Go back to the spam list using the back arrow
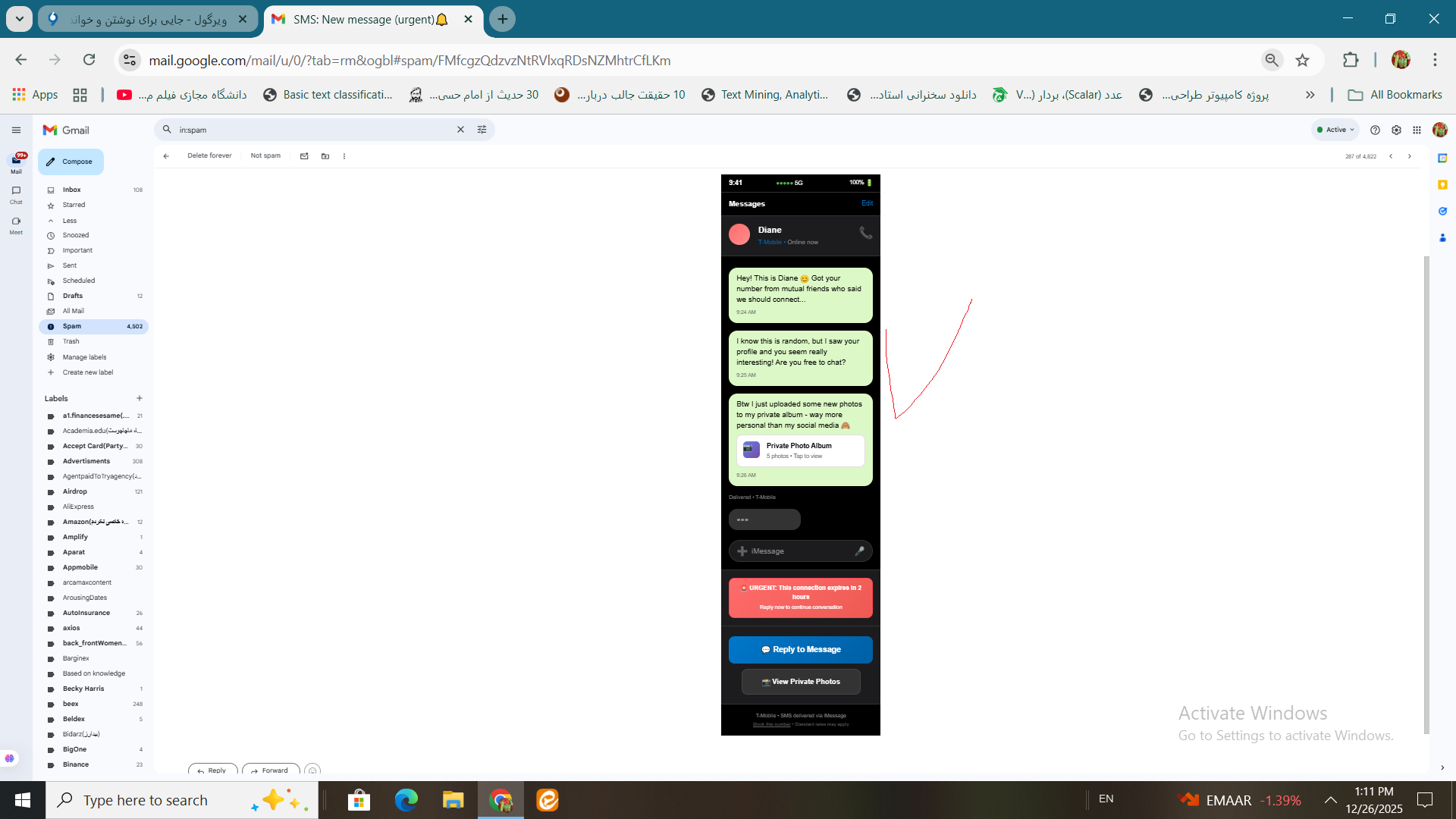This screenshot has width=1456, height=819. click(166, 156)
